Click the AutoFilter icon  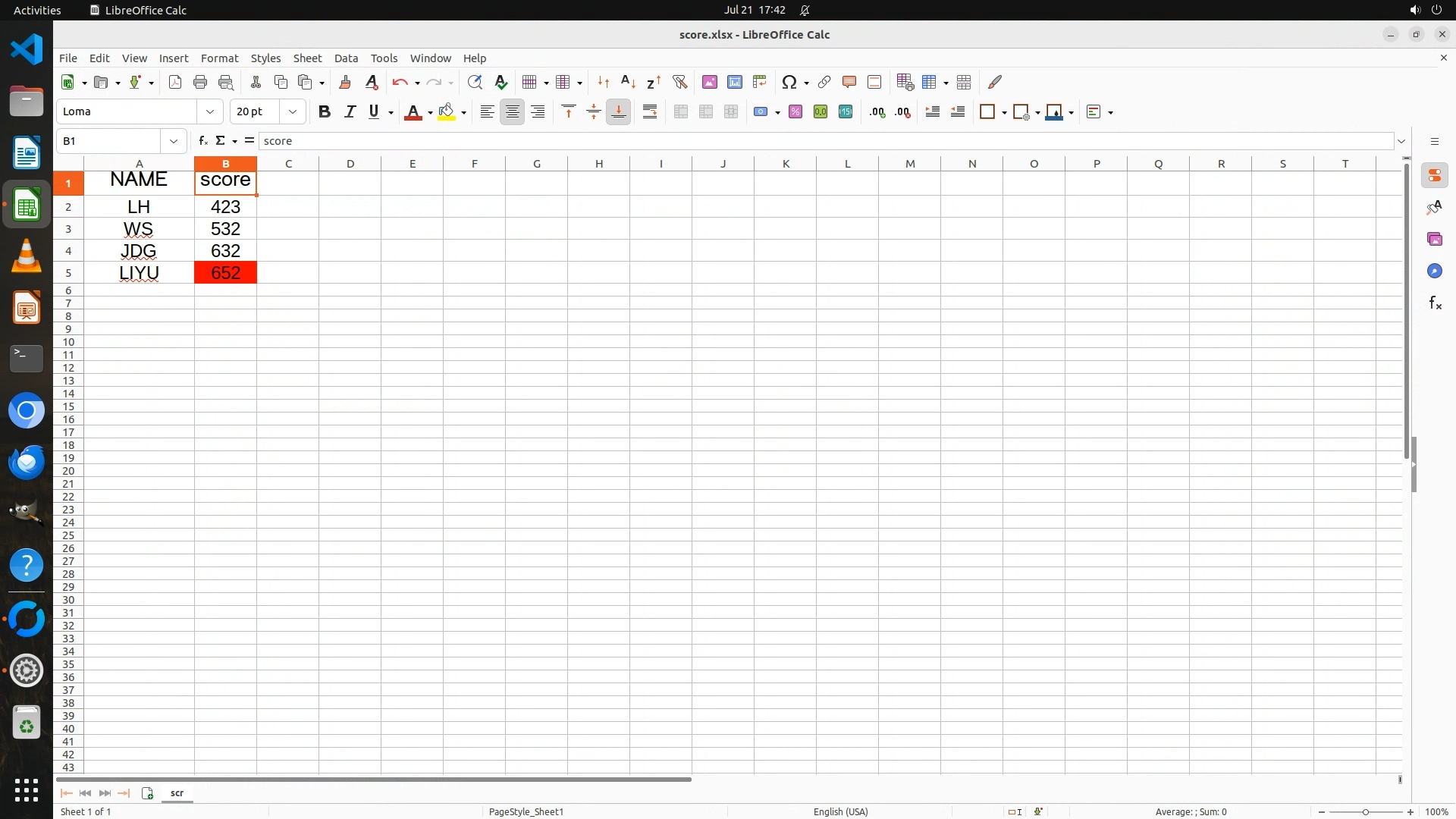tap(679, 82)
